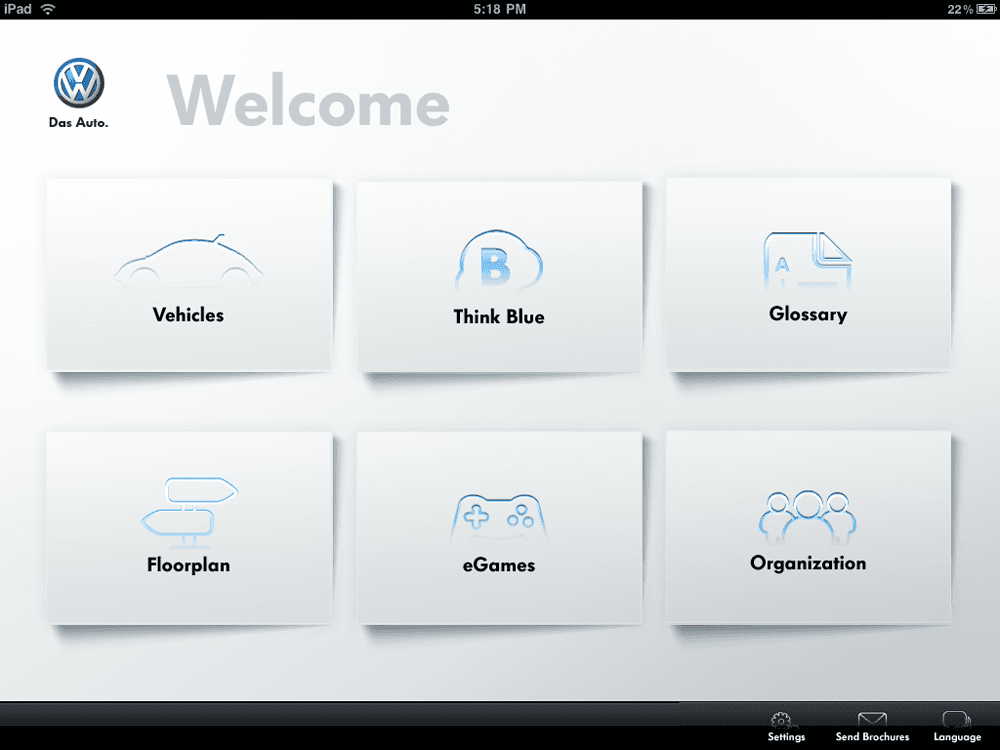Click the Volkswagen logo

coord(78,83)
